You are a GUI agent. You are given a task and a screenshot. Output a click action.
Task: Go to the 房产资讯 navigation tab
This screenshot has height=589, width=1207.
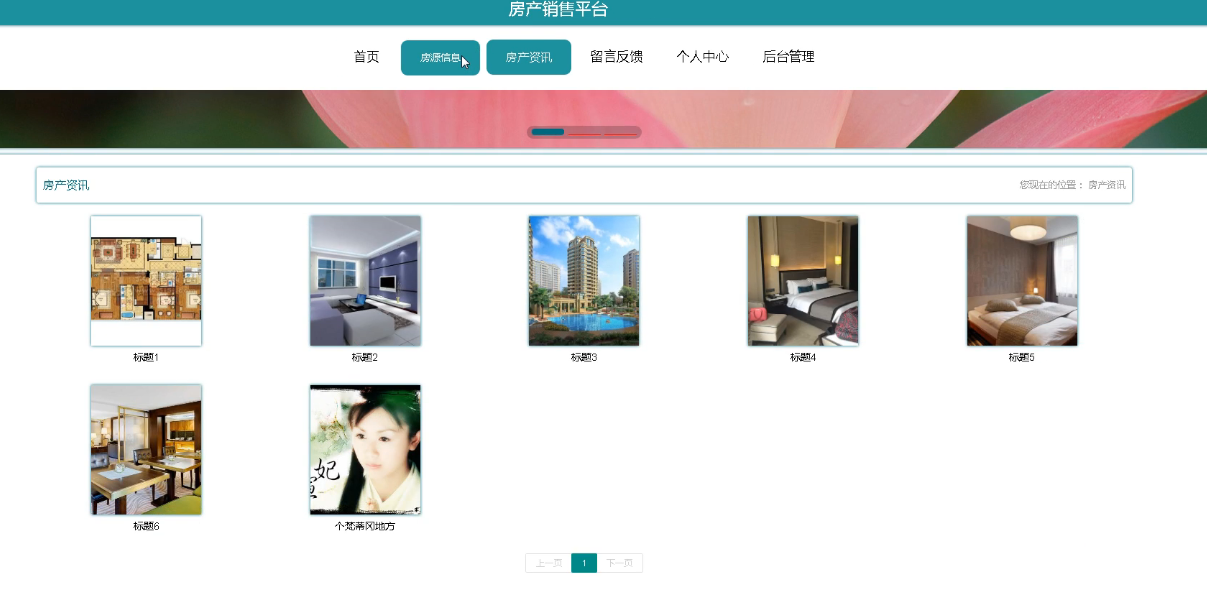pos(528,57)
